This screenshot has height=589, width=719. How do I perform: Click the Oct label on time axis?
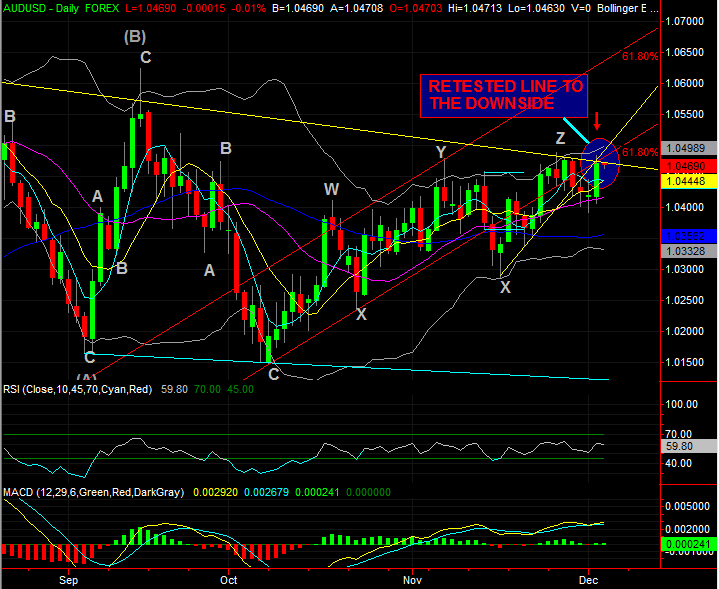(229, 579)
